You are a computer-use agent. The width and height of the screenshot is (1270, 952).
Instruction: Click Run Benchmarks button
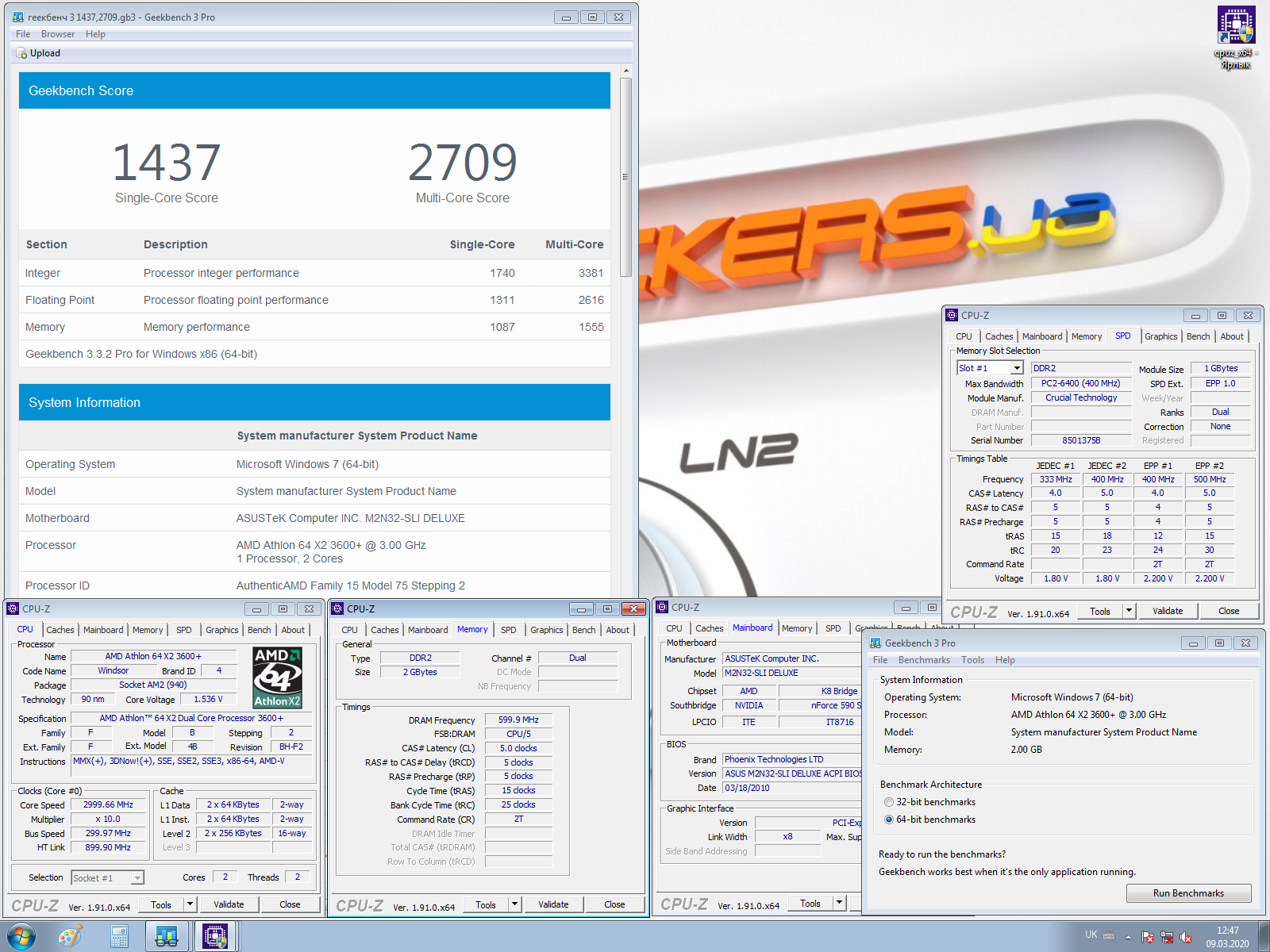point(1188,893)
